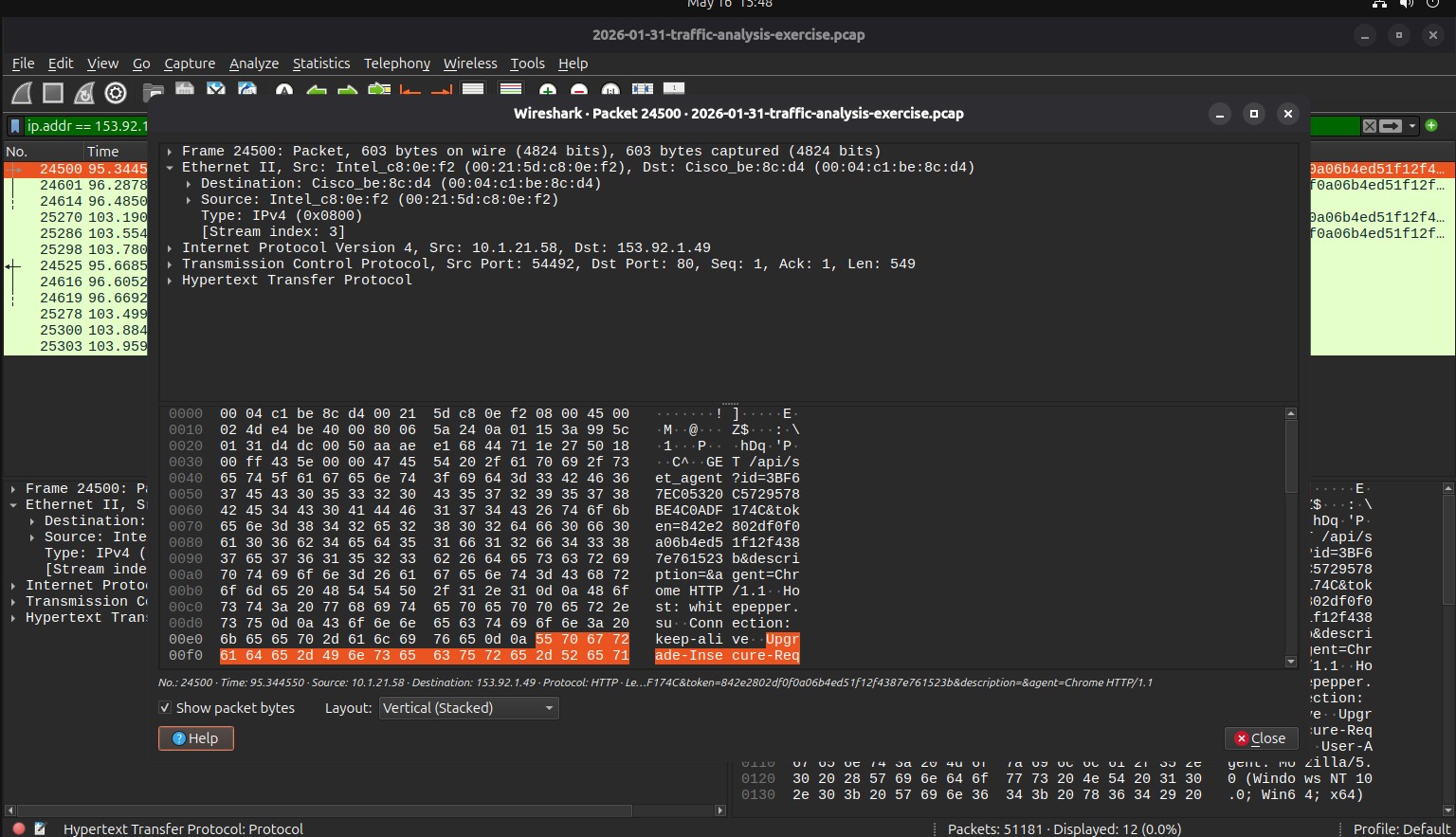Open the Wireless menu

470,64
